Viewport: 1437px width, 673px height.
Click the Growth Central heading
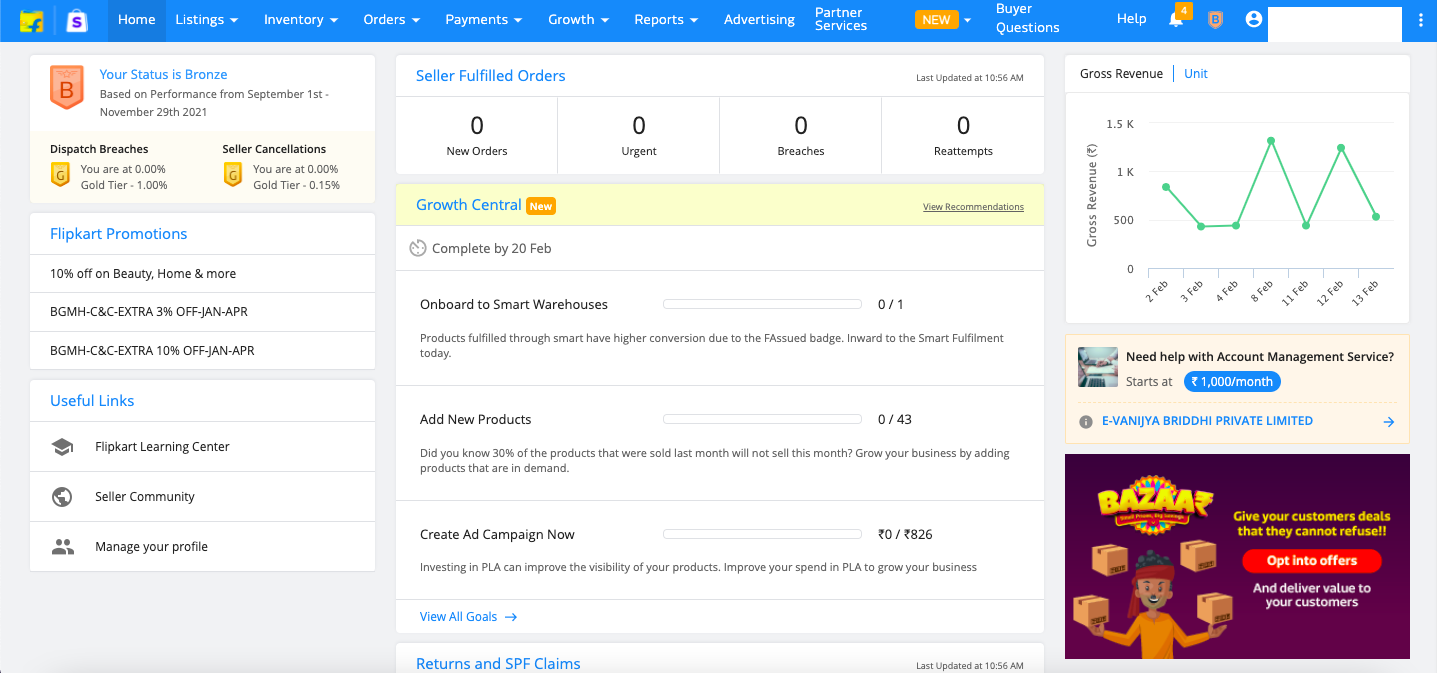pos(469,205)
